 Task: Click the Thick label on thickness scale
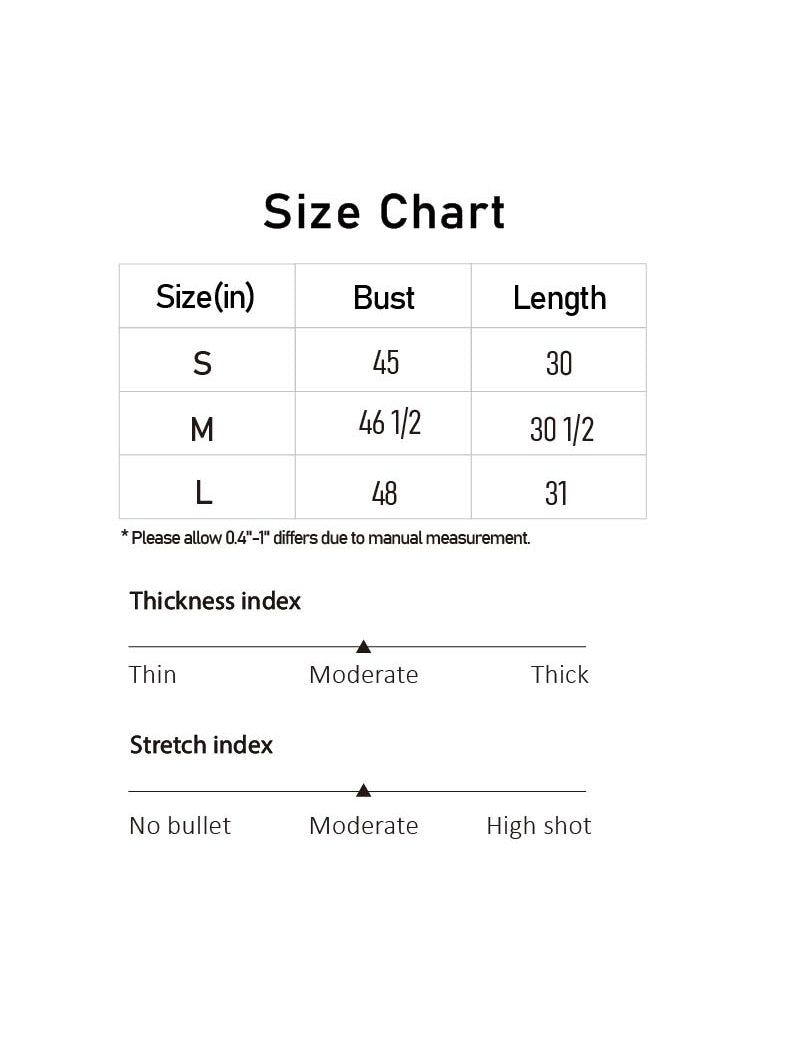click(x=560, y=674)
